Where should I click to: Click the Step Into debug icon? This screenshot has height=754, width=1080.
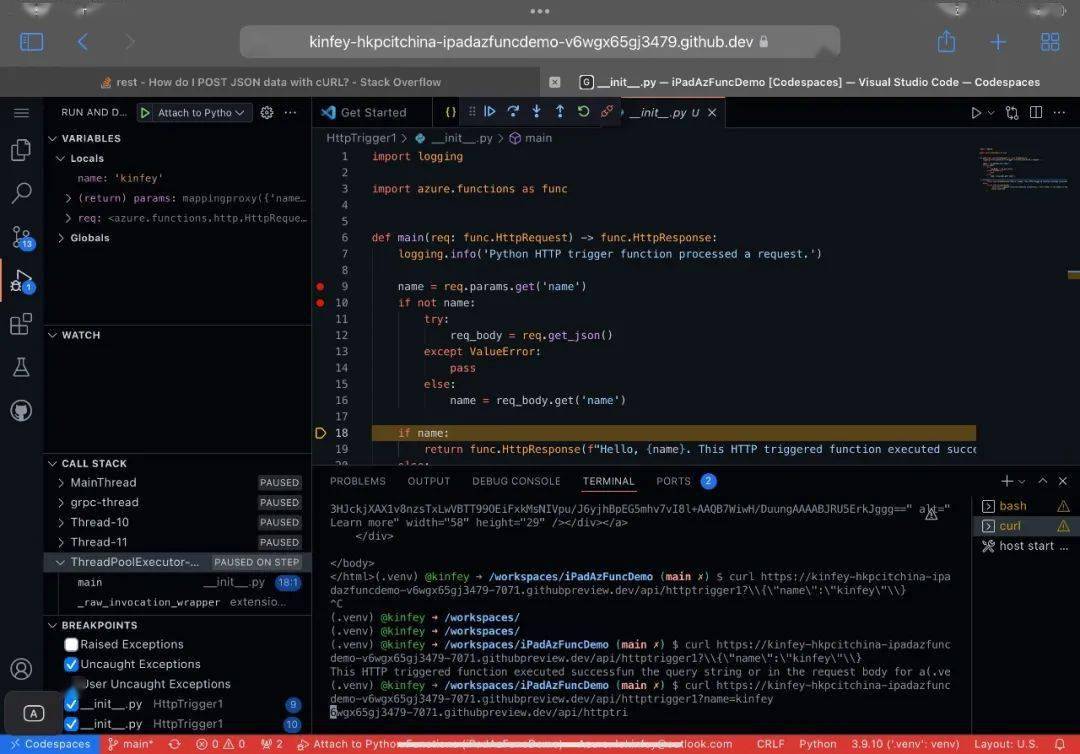coord(536,111)
